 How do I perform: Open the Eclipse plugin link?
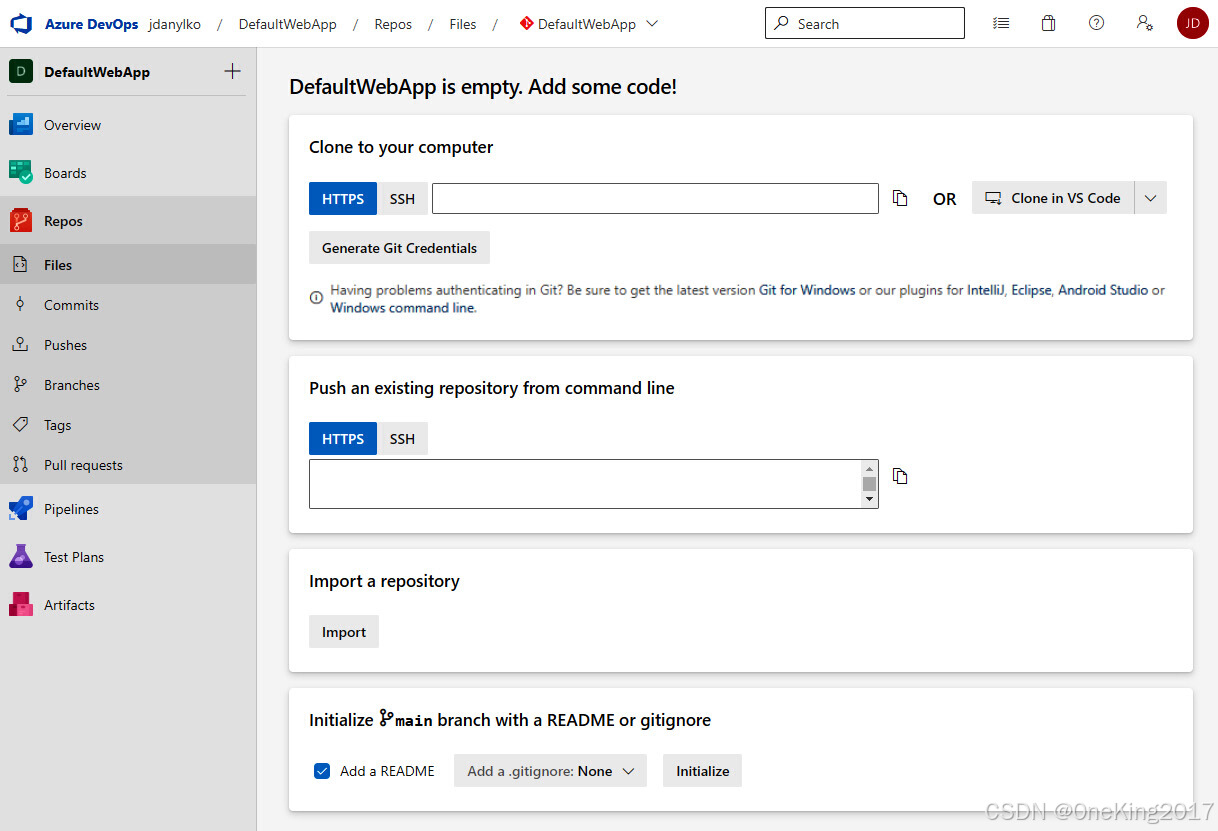[1031, 290]
